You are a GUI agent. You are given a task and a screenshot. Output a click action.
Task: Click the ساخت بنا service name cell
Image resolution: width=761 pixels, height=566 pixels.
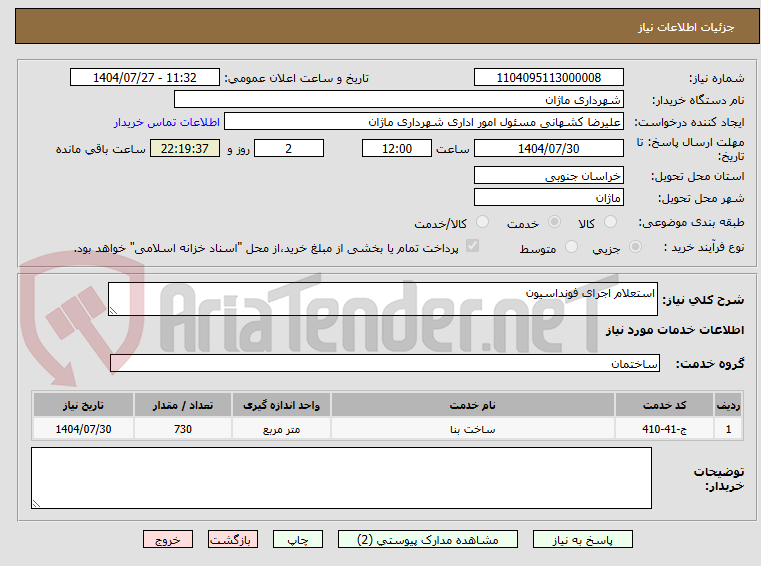click(x=473, y=429)
